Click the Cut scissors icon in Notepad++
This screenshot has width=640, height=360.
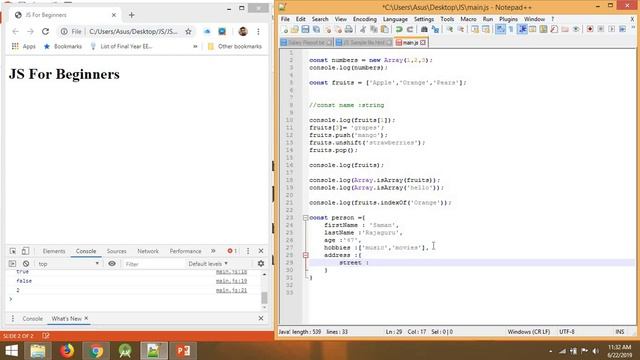coord(363,29)
